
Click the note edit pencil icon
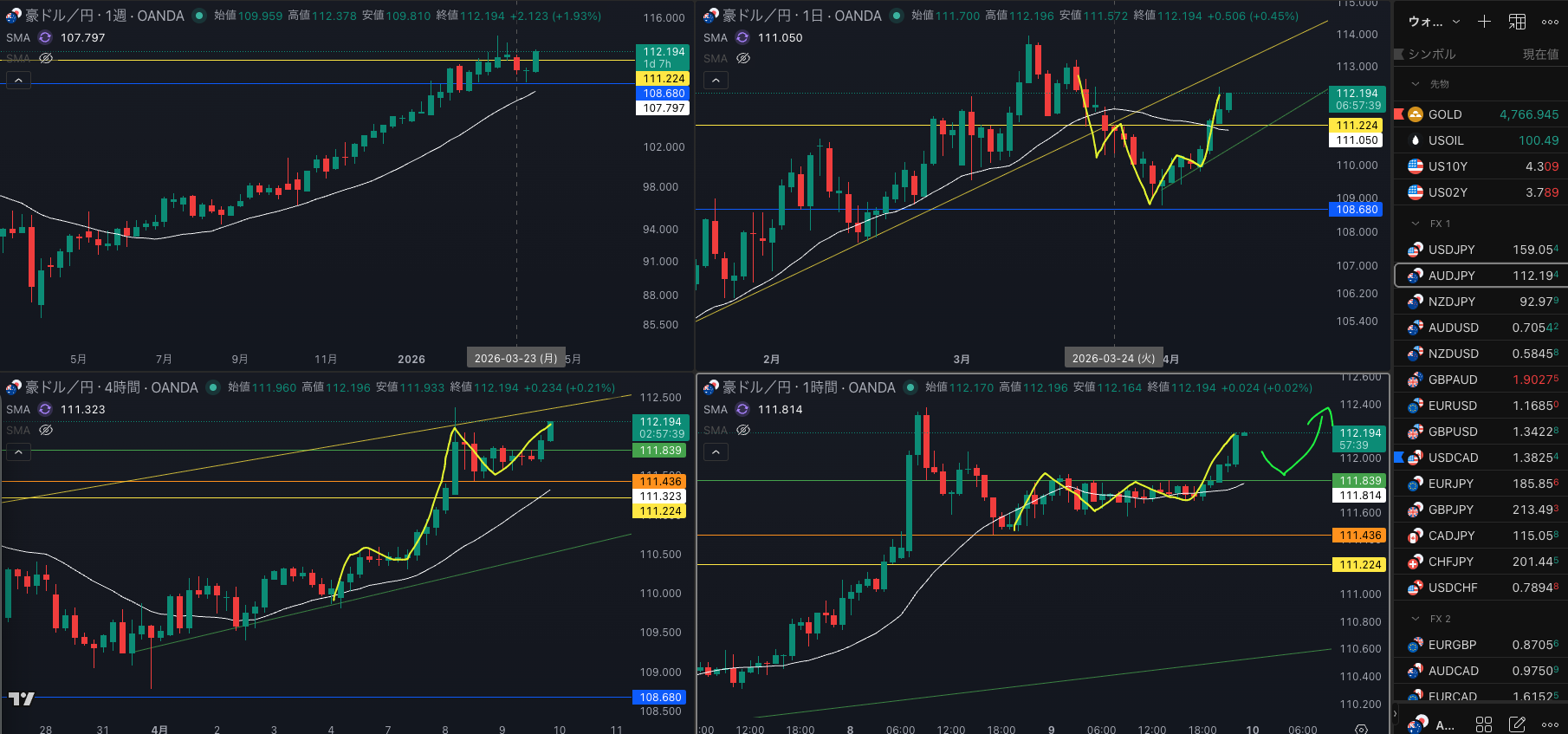1517,724
